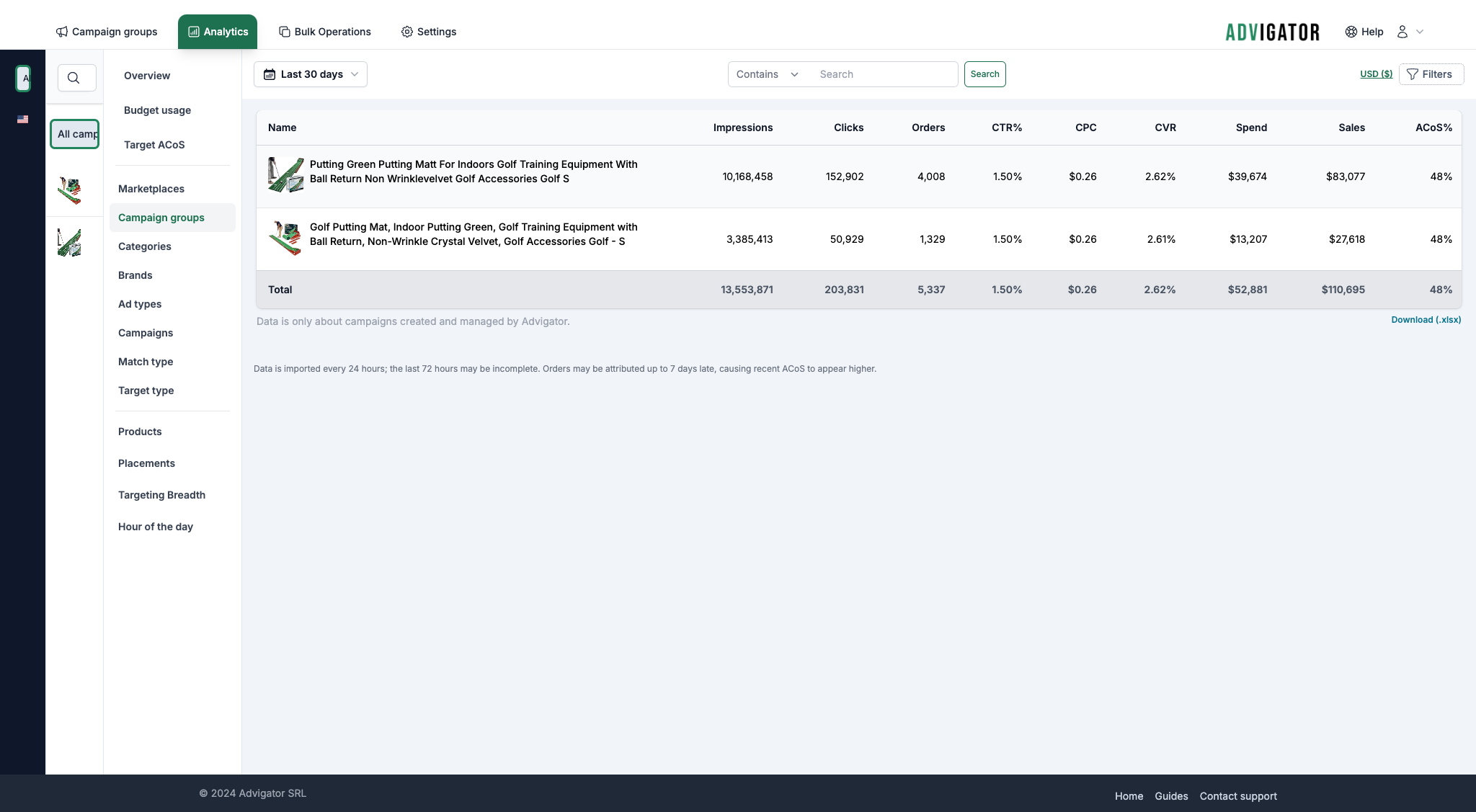Go to Target type analytics

[146, 391]
